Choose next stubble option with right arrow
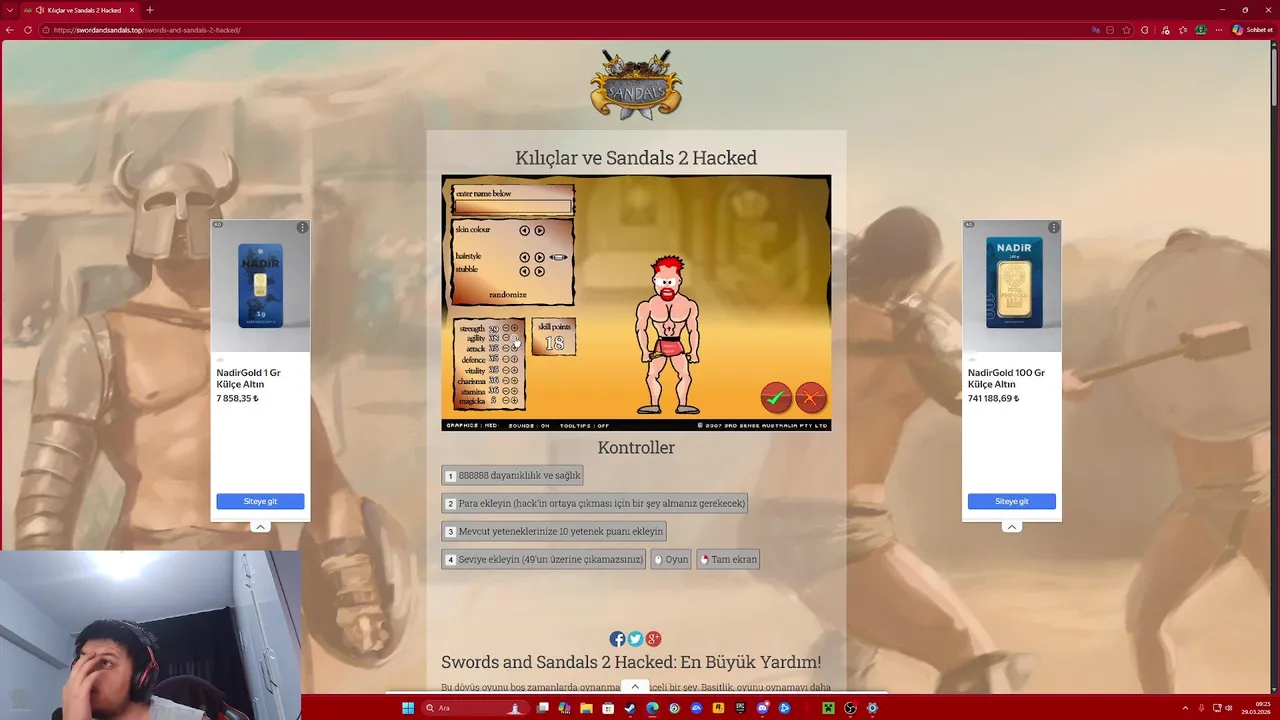This screenshot has height=720, width=1280. coord(540,271)
